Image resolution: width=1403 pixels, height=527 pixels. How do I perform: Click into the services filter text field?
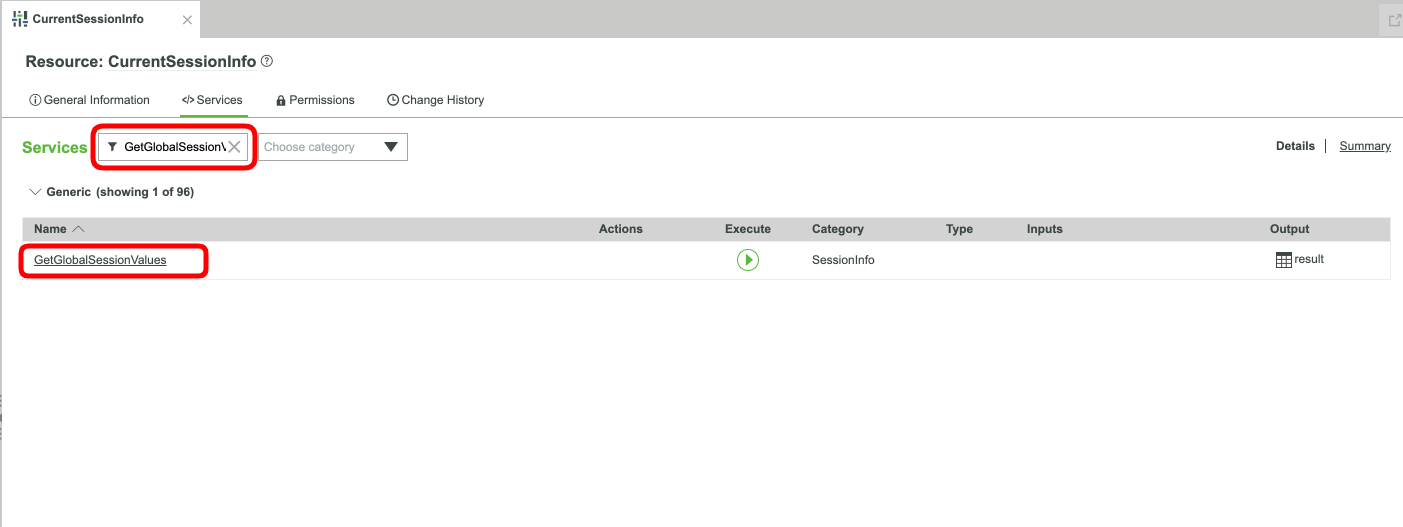click(x=172, y=147)
